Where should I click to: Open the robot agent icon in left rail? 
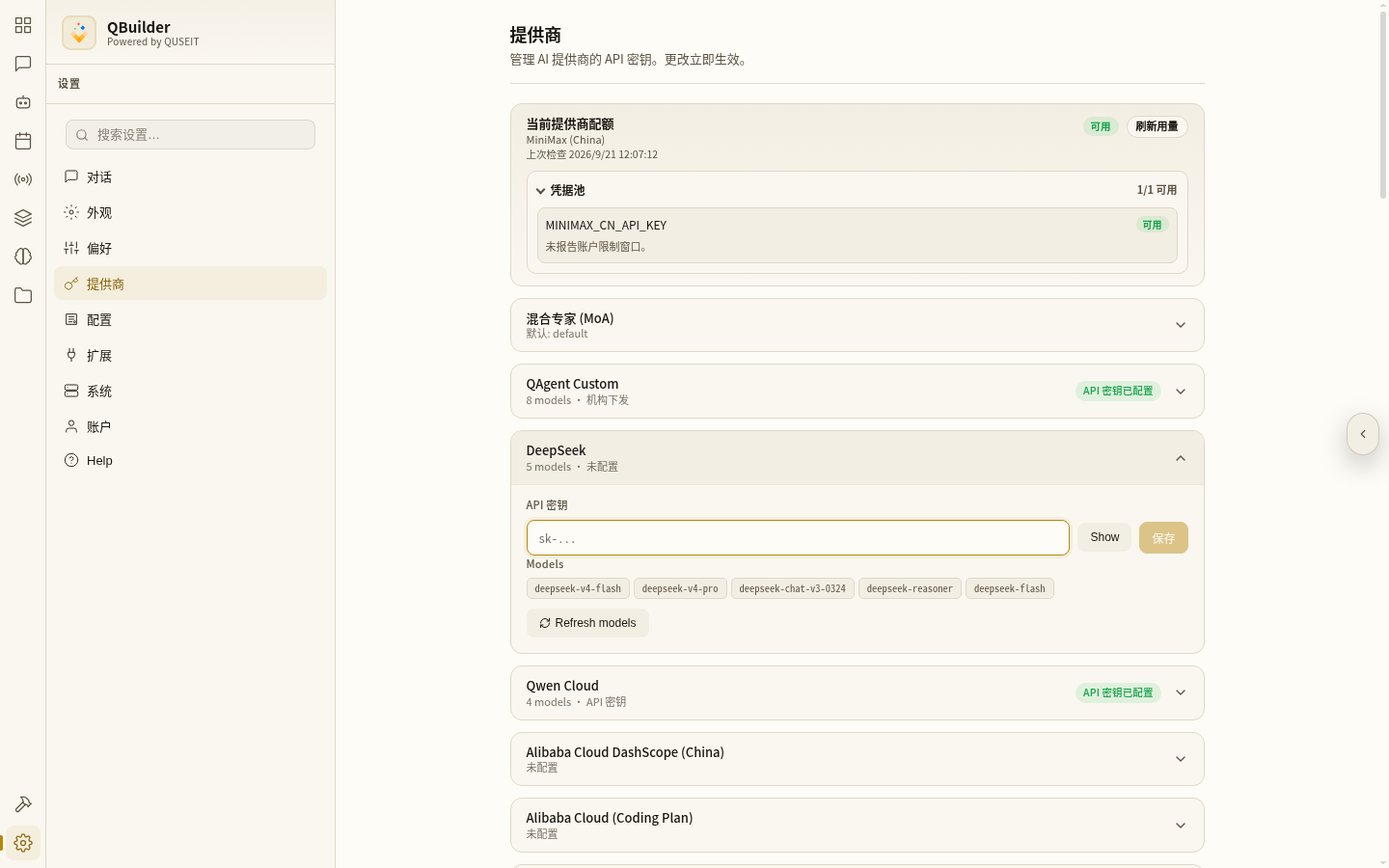(23, 102)
